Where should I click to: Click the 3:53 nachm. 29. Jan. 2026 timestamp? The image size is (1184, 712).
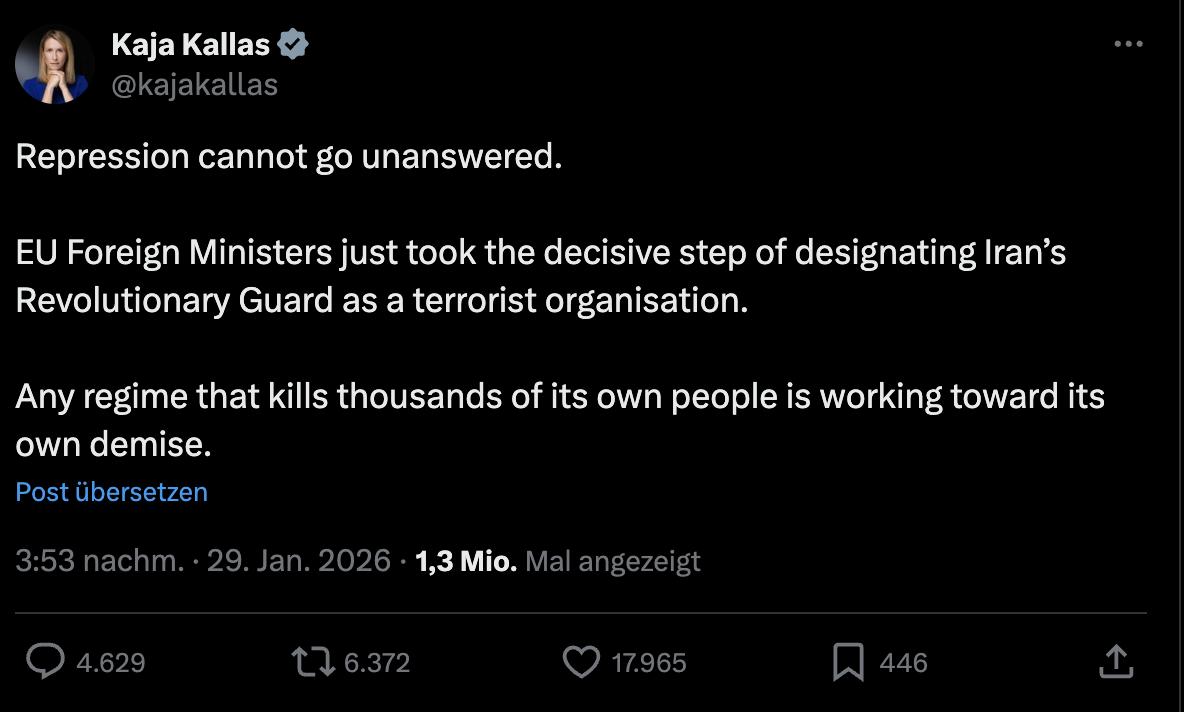[203, 561]
